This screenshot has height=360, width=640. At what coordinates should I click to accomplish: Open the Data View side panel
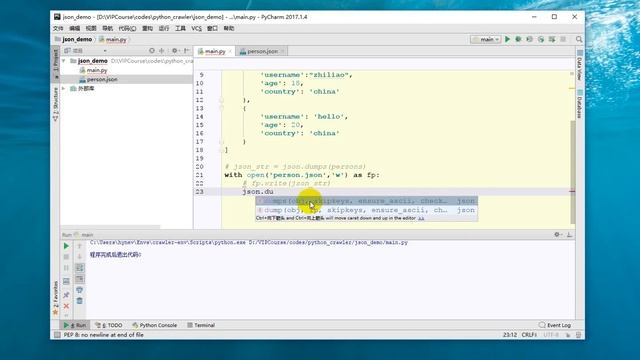(580, 65)
